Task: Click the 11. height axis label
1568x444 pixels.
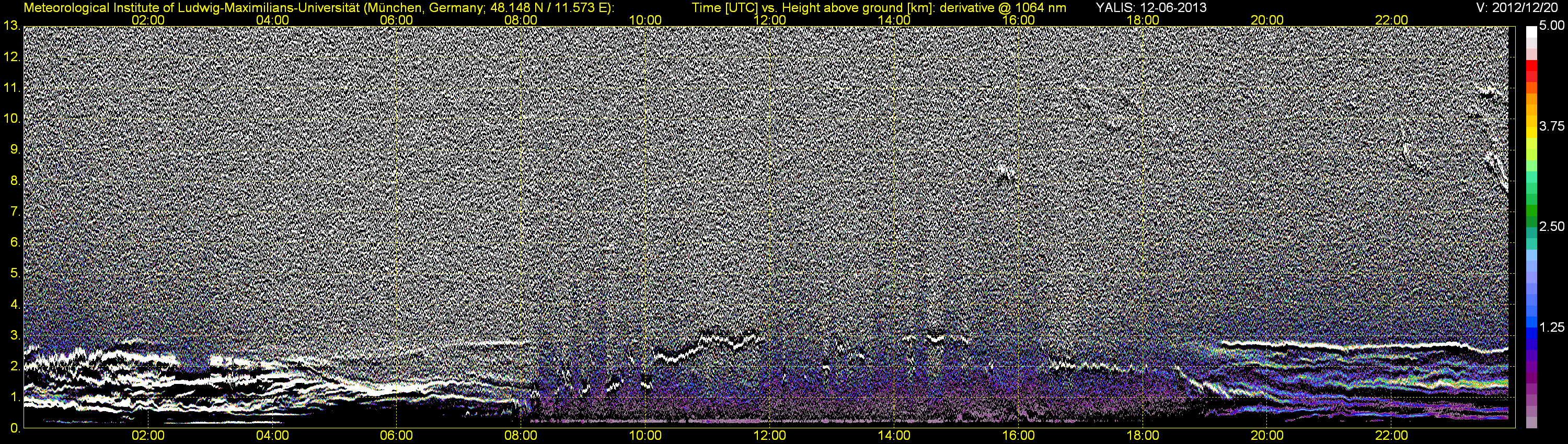Action: point(11,88)
